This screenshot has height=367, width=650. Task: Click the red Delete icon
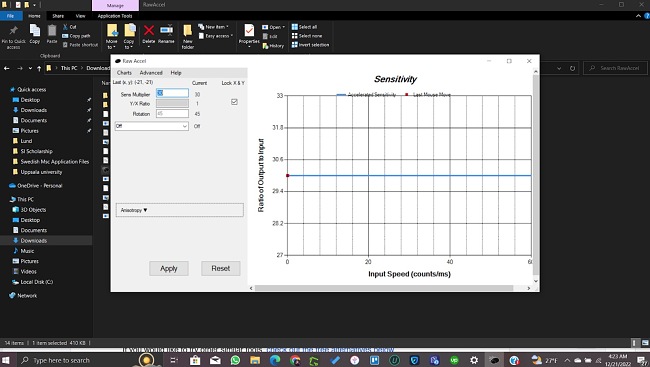[x=149, y=30]
